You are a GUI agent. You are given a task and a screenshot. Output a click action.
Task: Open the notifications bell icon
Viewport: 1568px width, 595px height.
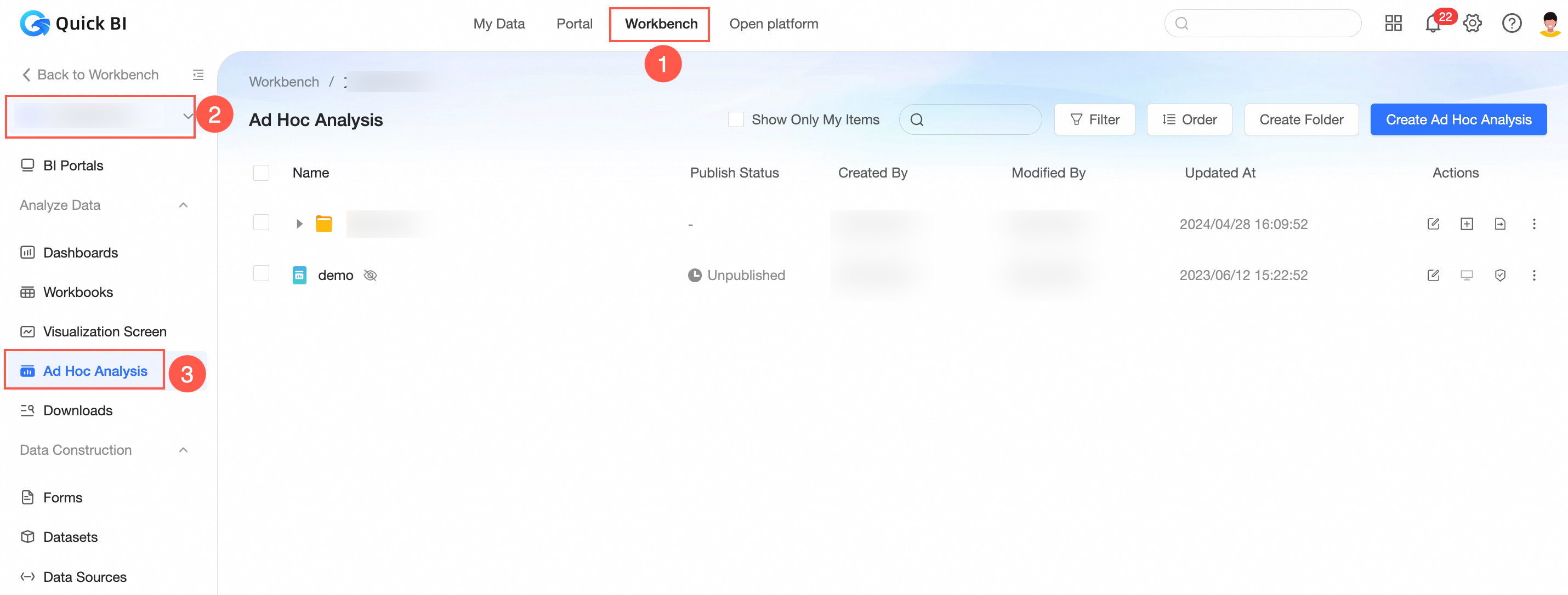pyautogui.click(x=1432, y=24)
